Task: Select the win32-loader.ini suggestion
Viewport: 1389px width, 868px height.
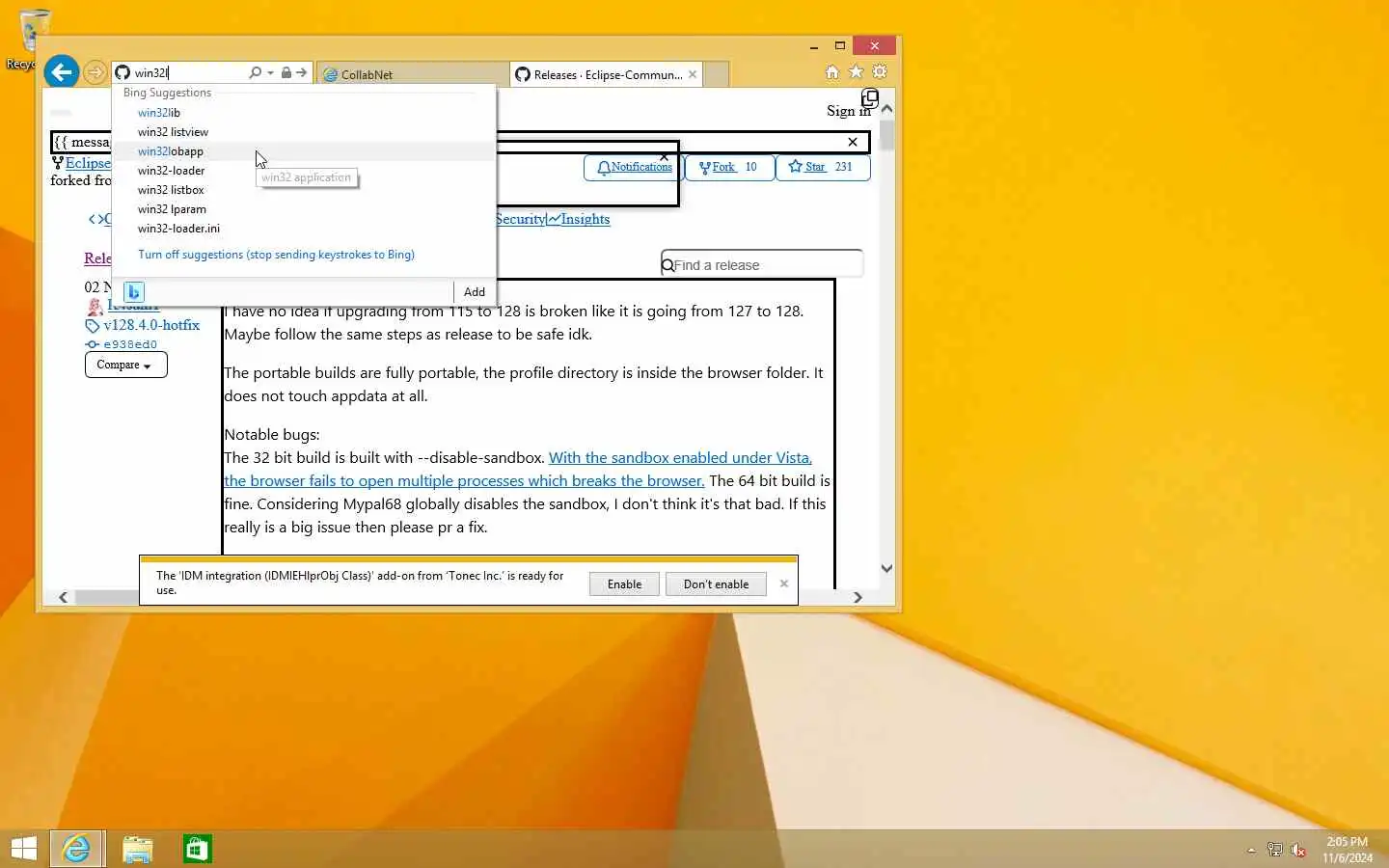Action: tap(304, 229)
